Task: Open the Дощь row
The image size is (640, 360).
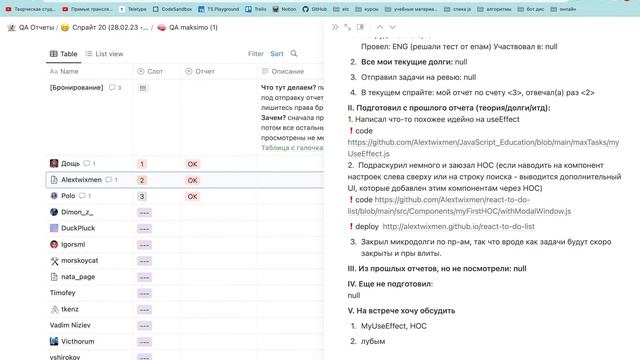Action: click(x=70, y=164)
